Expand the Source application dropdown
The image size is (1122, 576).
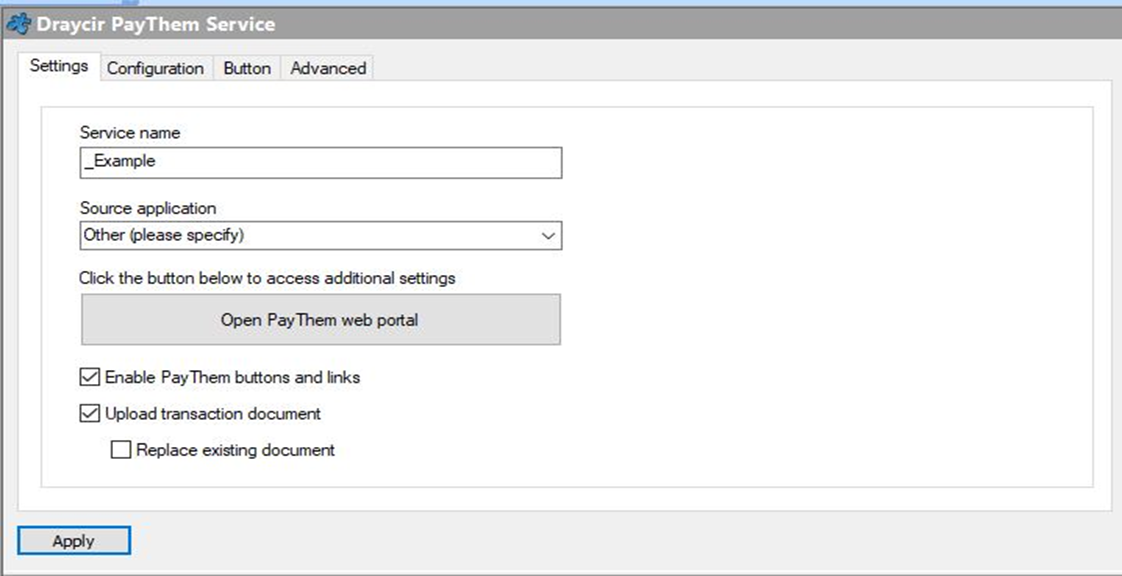(x=321, y=235)
